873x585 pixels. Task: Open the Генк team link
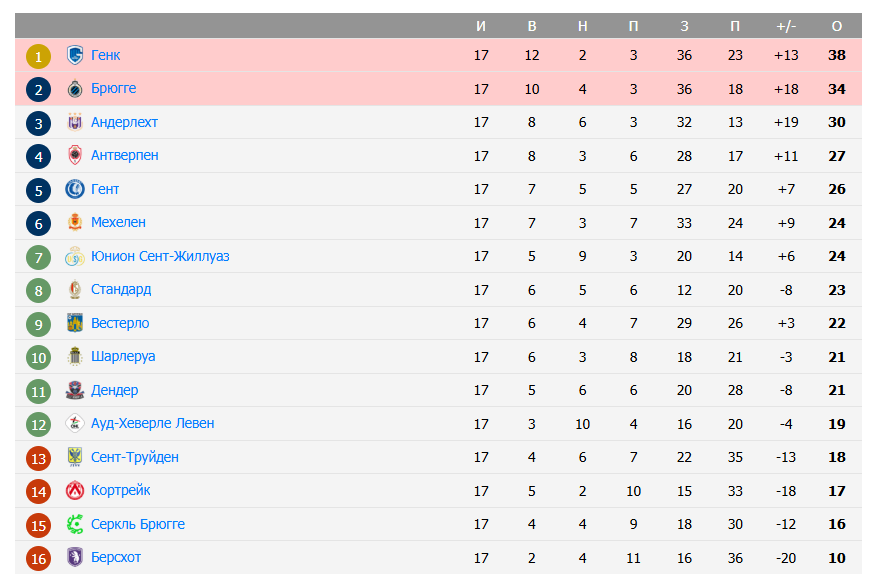point(105,56)
